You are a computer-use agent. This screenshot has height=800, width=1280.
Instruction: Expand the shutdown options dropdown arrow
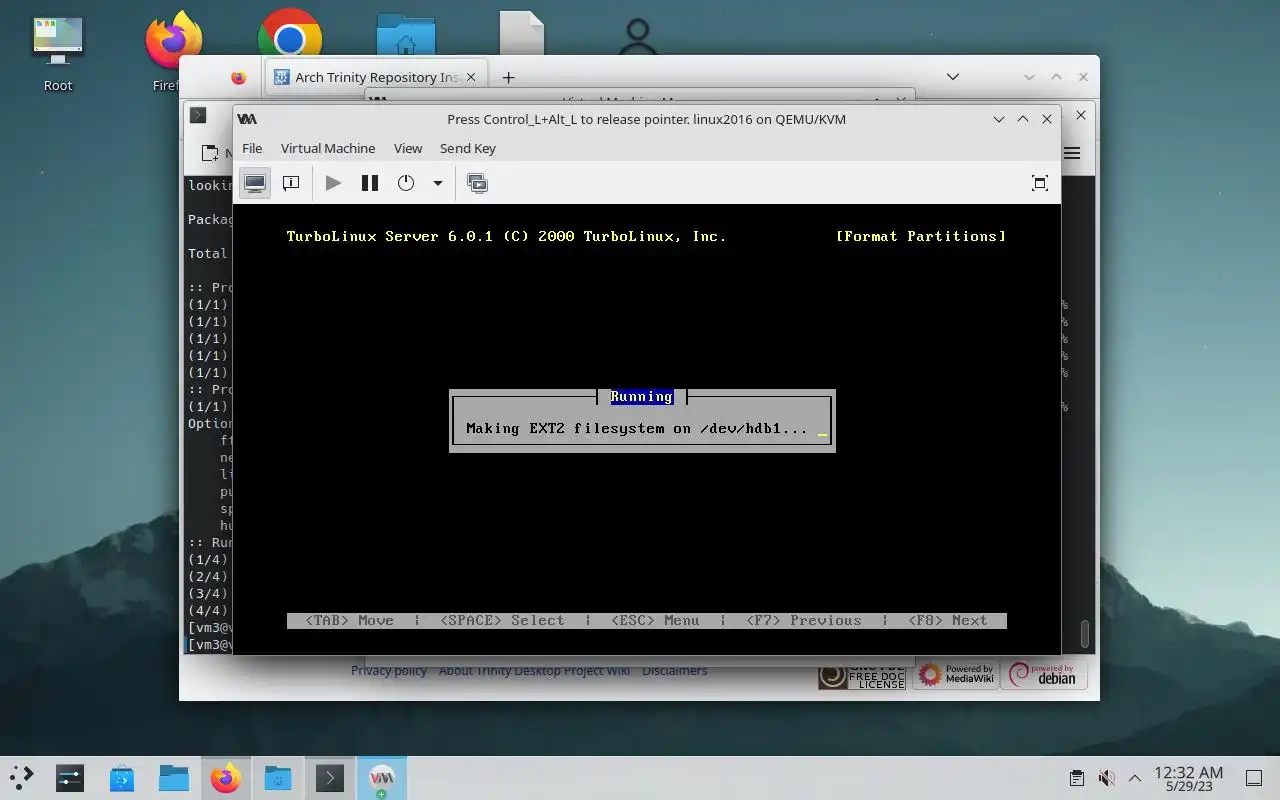pos(437,183)
